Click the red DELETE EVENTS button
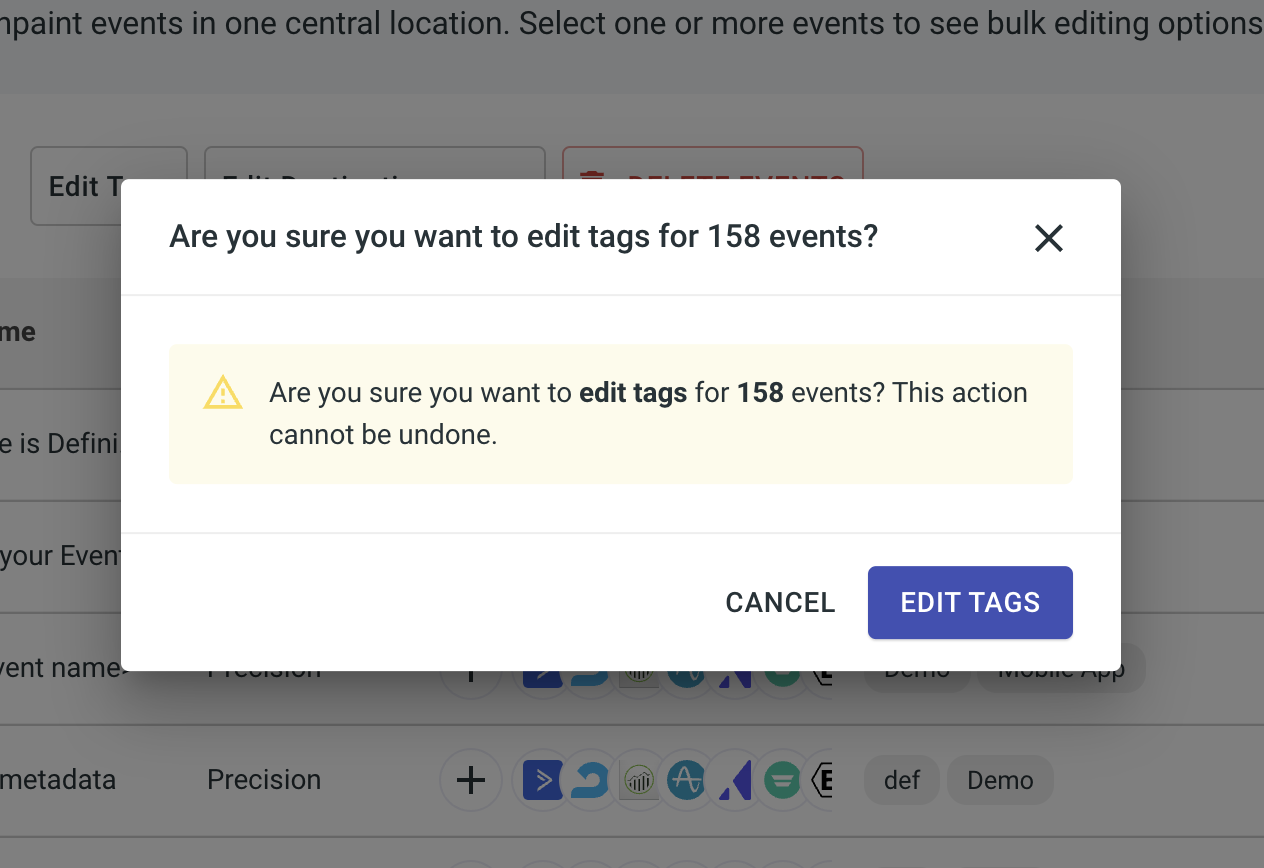This screenshot has width=1264, height=868. [x=712, y=163]
